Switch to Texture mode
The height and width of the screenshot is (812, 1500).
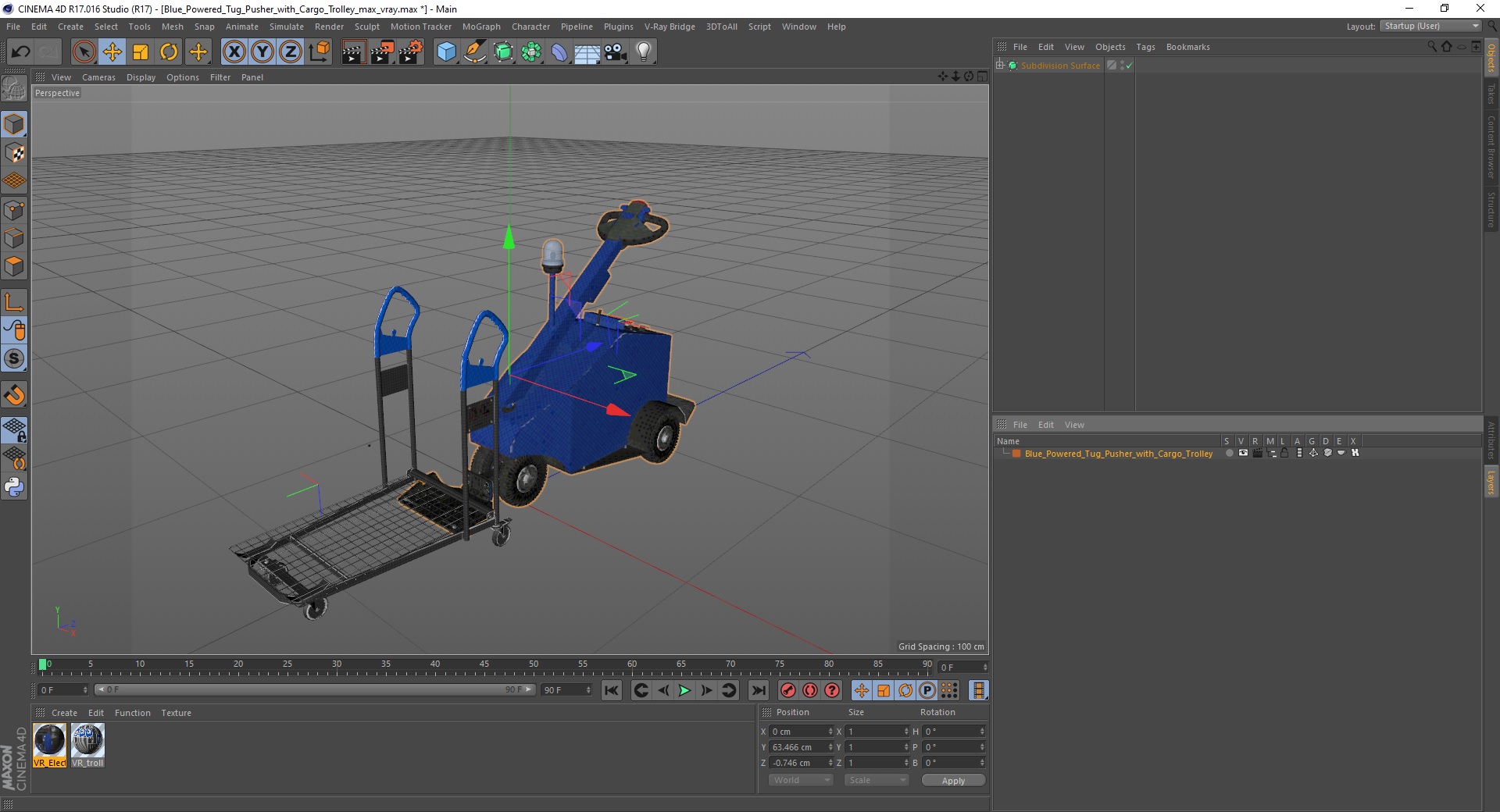[14, 153]
